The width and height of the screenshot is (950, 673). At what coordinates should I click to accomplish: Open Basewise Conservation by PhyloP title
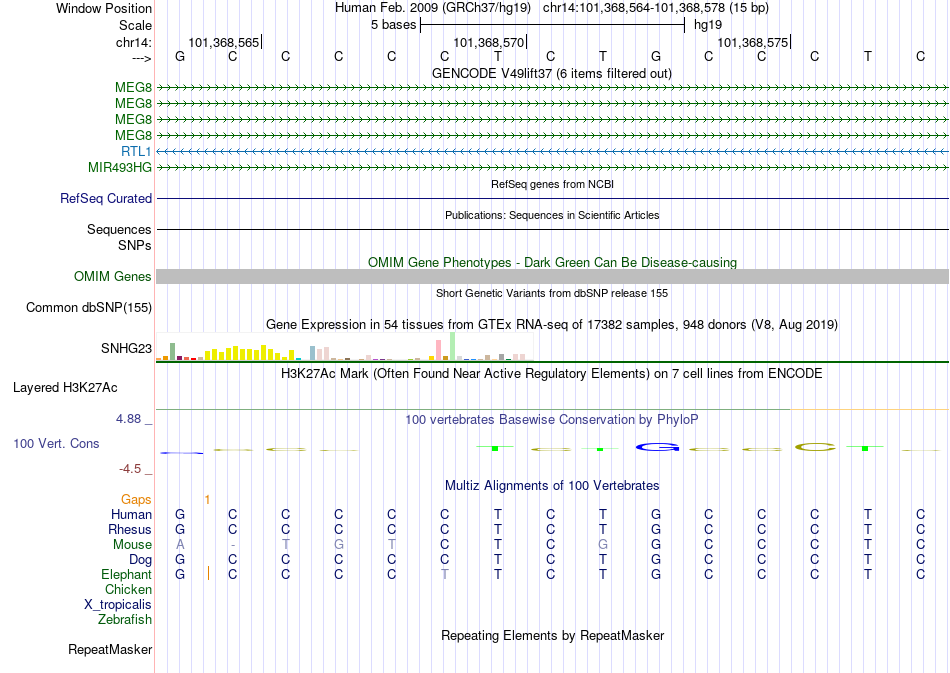(x=552, y=419)
